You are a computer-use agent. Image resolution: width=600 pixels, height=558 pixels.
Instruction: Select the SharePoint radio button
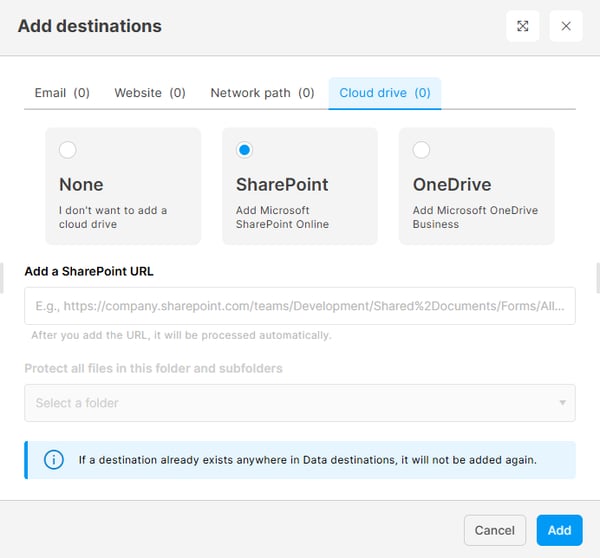click(245, 150)
